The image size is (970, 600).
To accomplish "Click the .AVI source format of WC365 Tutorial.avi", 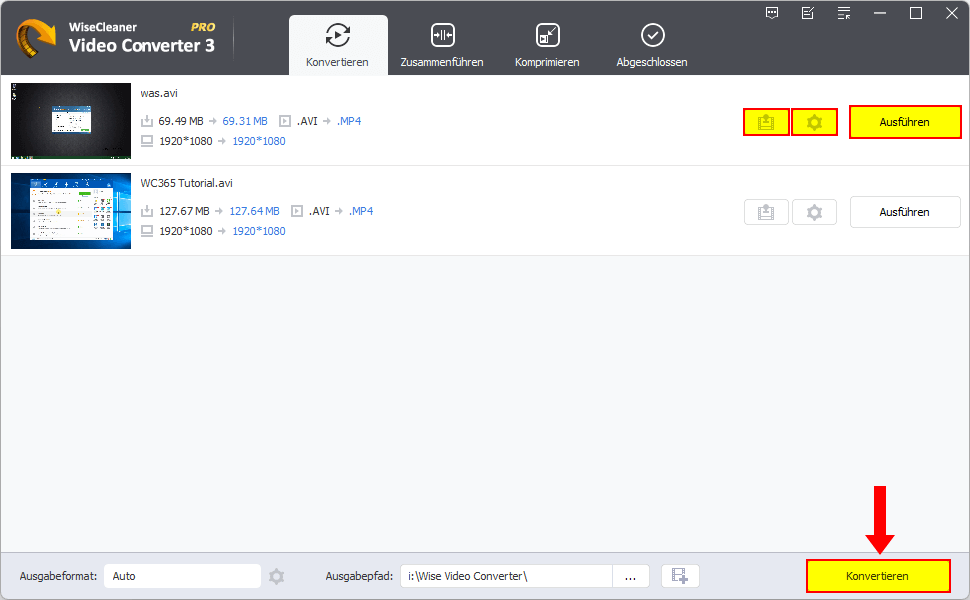I will [319, 211].
